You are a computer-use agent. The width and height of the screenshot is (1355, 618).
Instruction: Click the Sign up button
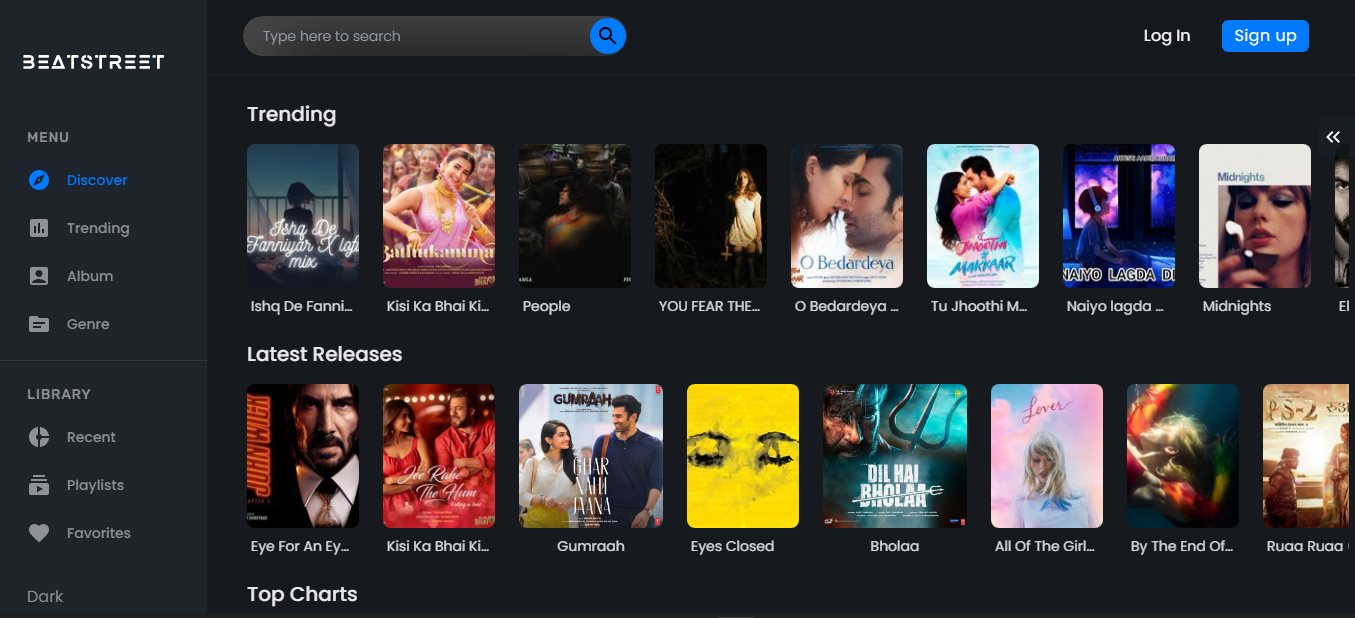pyautogui.click(x=1265, y=36)
